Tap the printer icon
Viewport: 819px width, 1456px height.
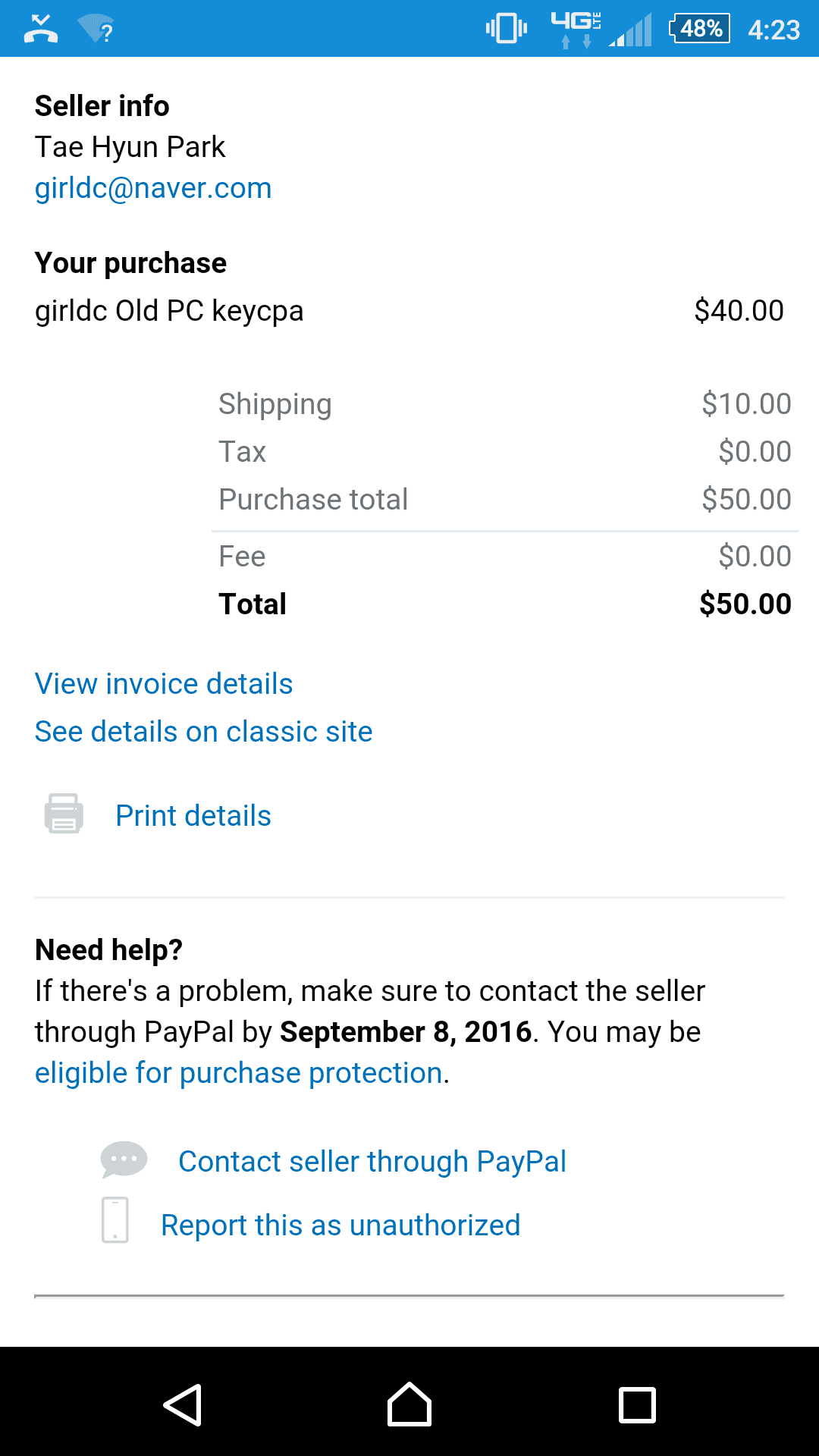(x=64, y=814)
